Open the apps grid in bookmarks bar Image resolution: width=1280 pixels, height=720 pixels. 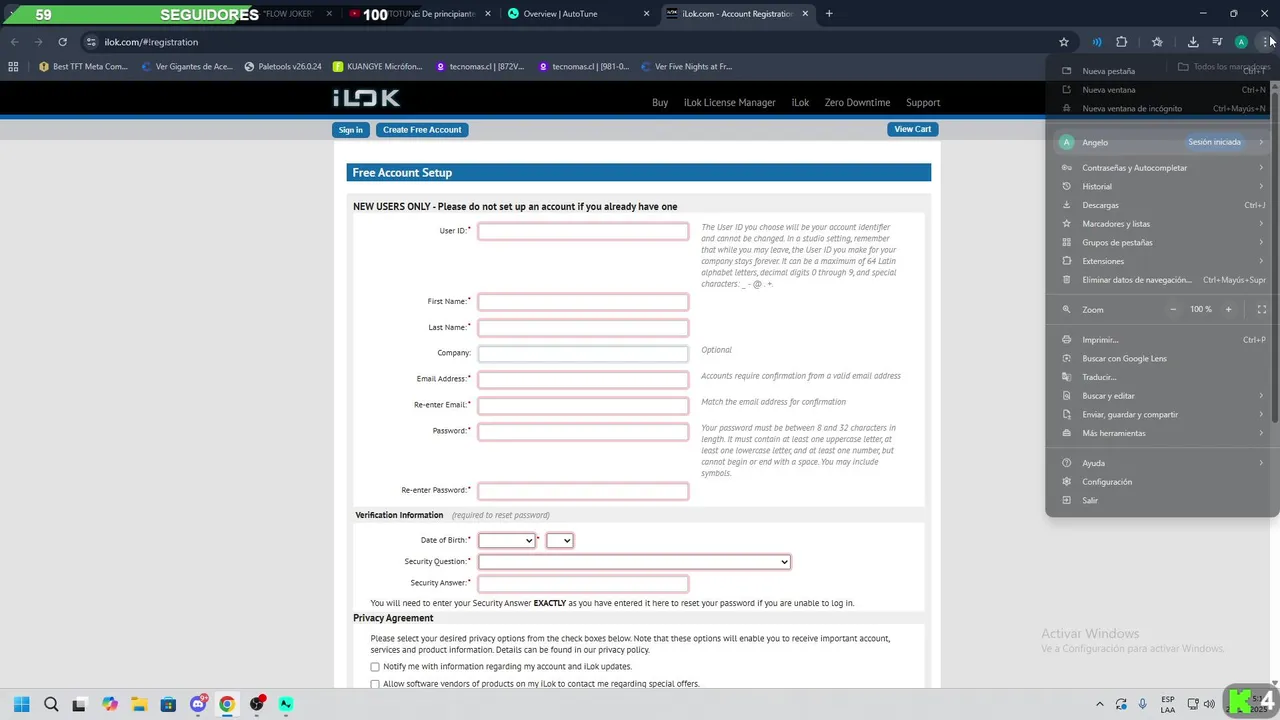13,67
